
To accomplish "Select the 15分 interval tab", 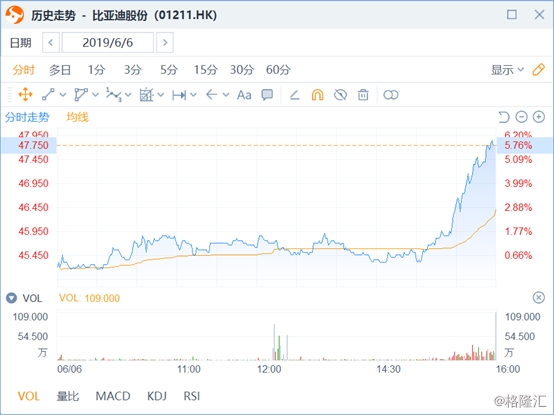I will coord(205,70).
